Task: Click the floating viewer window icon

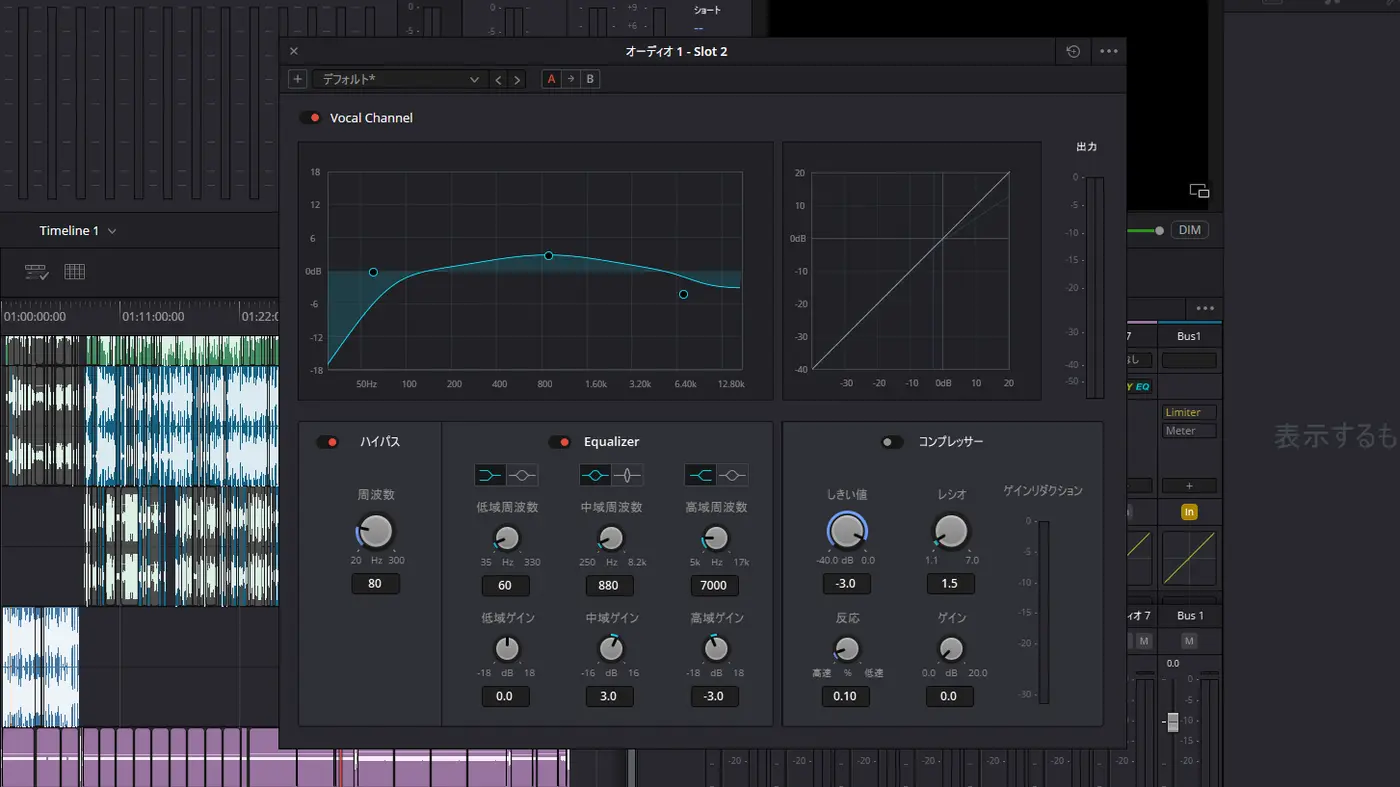Action: click(1199, 191)
